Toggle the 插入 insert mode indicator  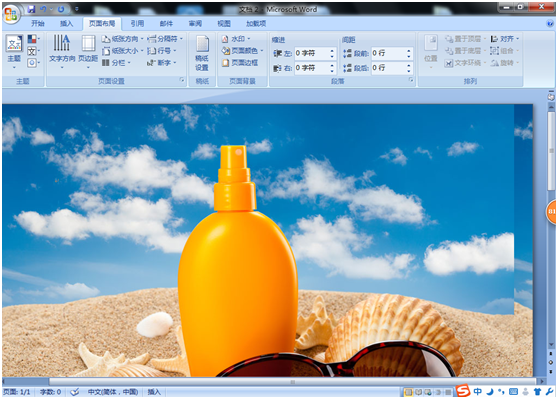click(154, 392)
